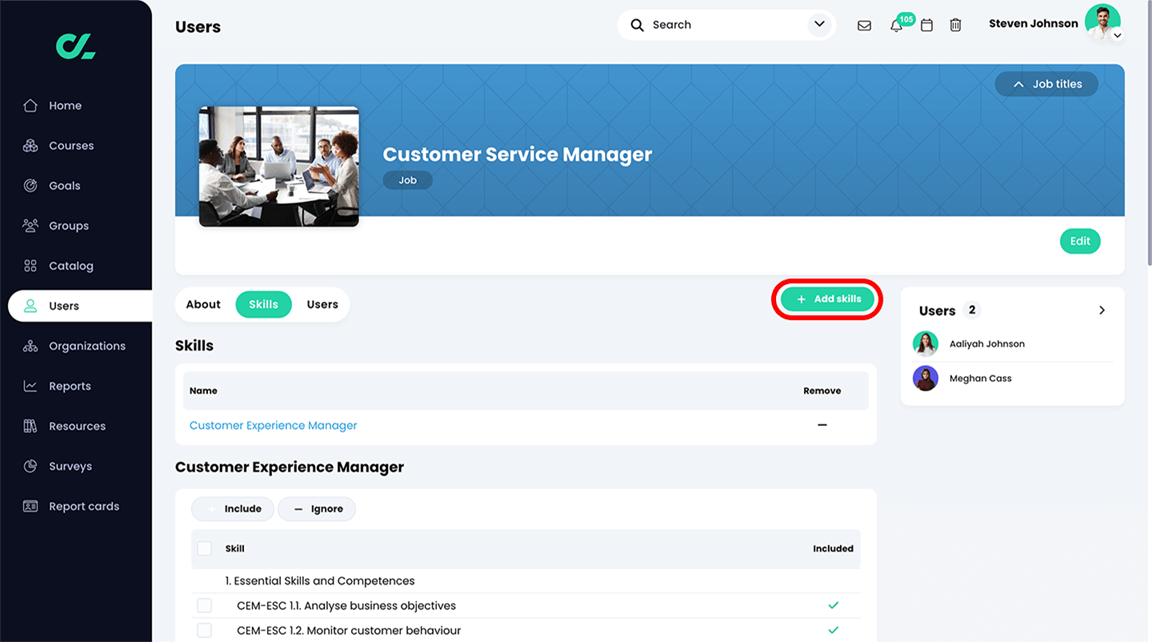The image size is (1152, 642).
Task: Navigate to Groups via its sidebar icon
Action: pyautogui.click(x=71, y=225)
